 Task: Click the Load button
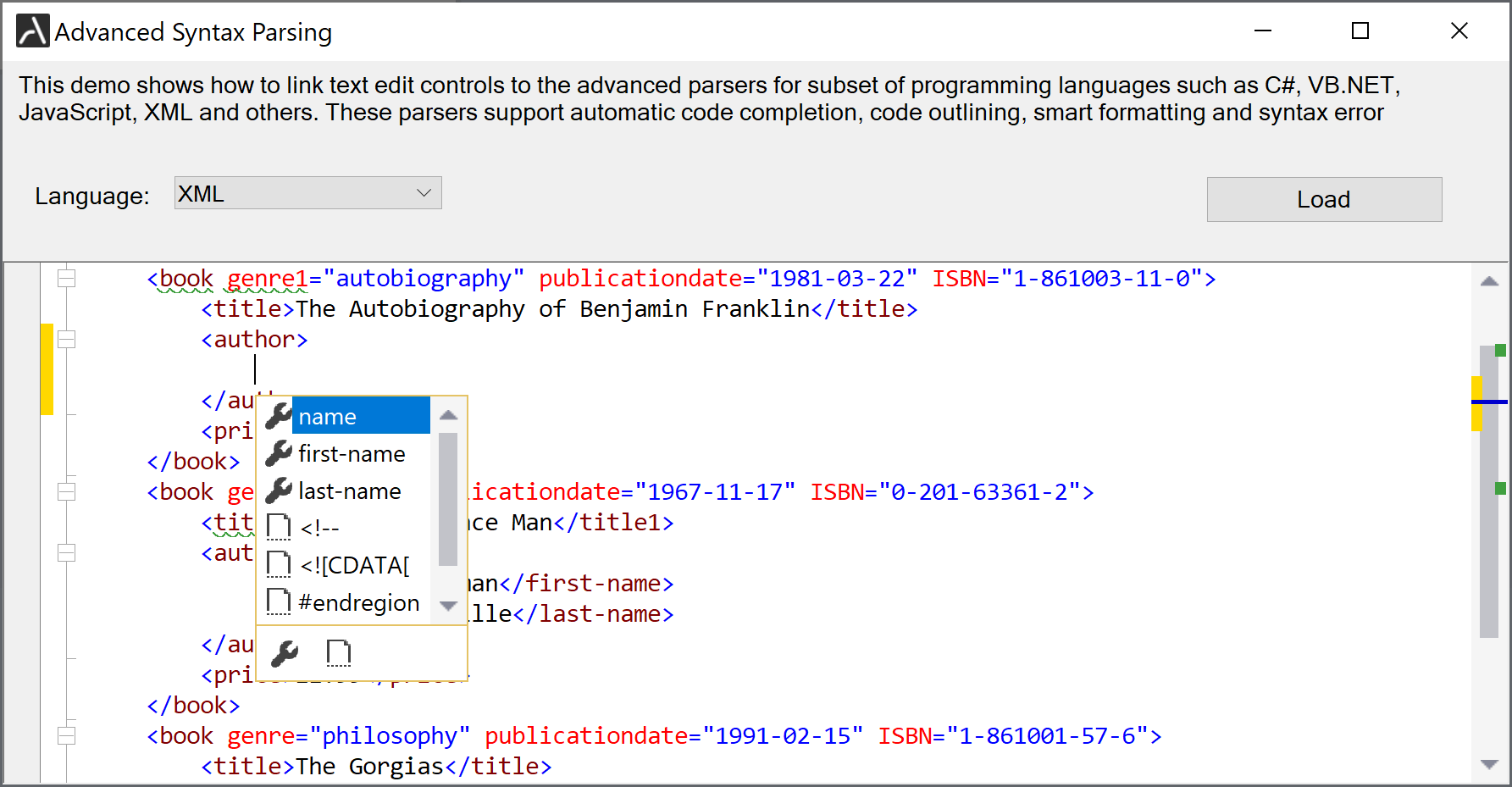click(1324, 199)
